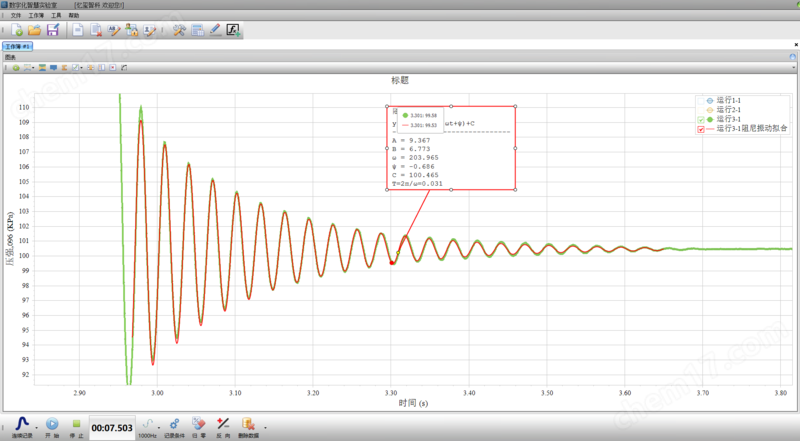Click the green refresh icon in chart toolbar
The image size is (800, 441).
pyautogui.click(x=16, y=67)
